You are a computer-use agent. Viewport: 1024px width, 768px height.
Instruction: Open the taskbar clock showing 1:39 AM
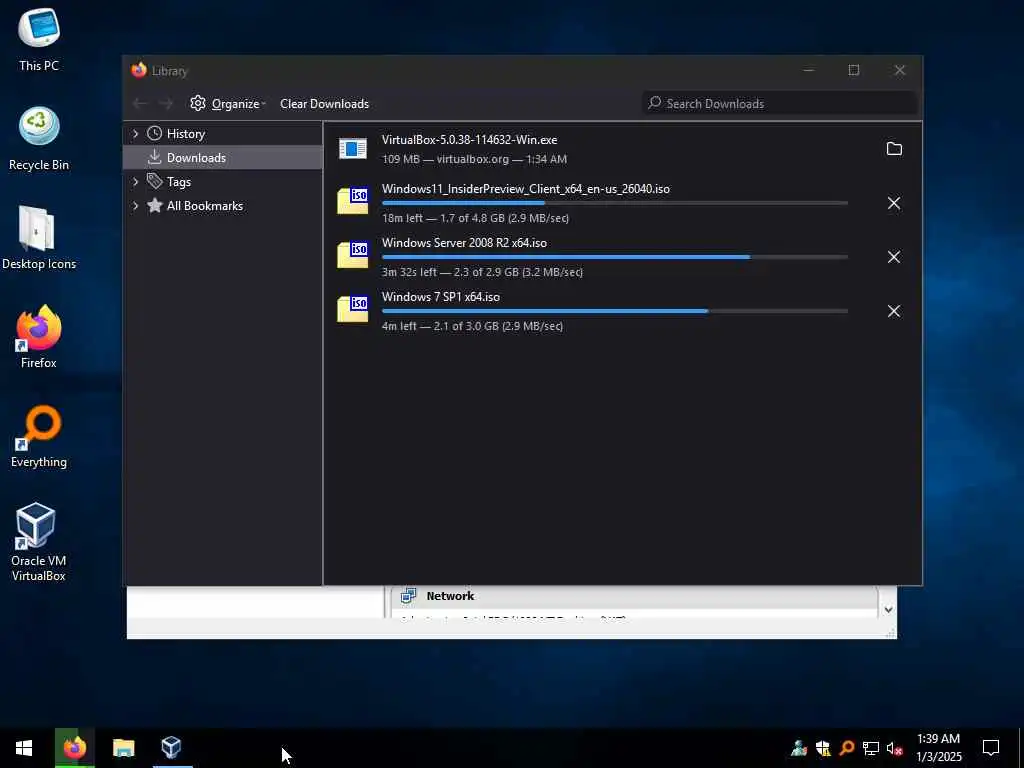tap(939, 748)
